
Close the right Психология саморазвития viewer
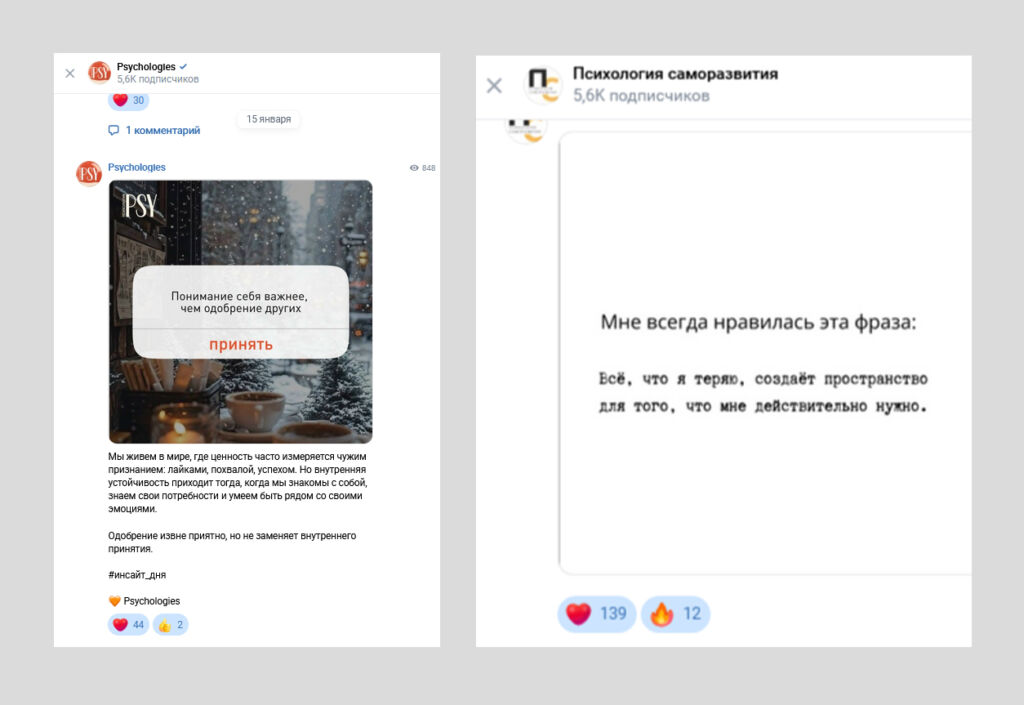[x=494, y=86]
